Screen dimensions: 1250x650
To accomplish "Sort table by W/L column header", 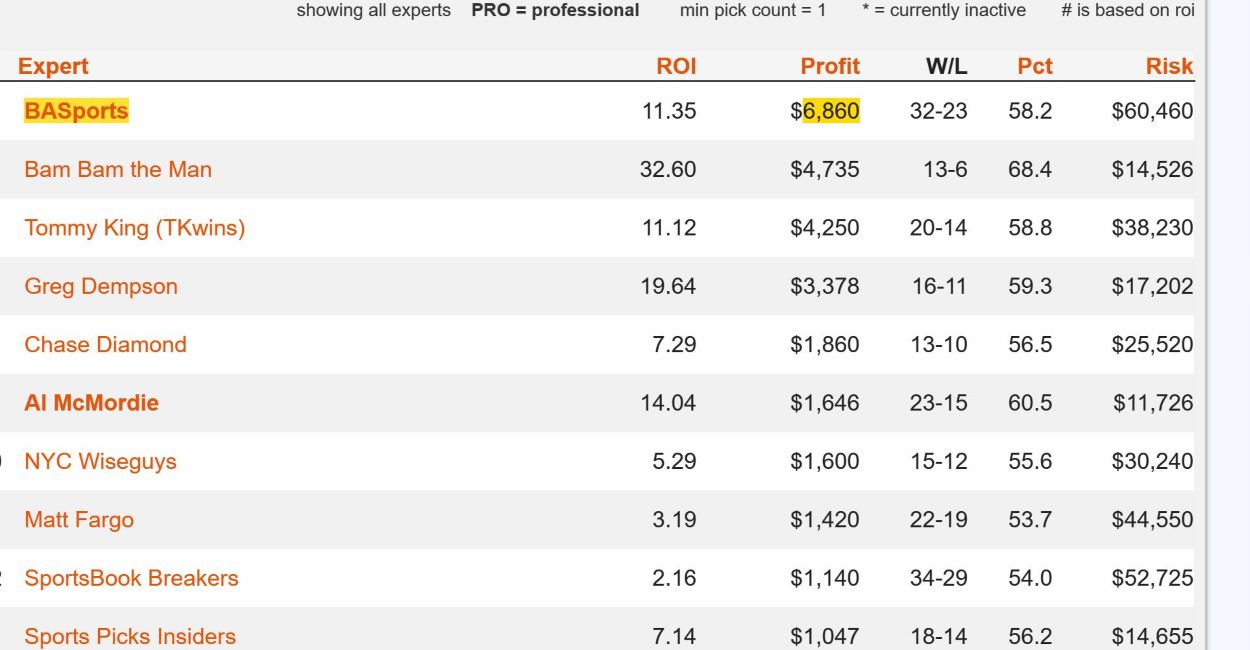I will coord(946,66).
